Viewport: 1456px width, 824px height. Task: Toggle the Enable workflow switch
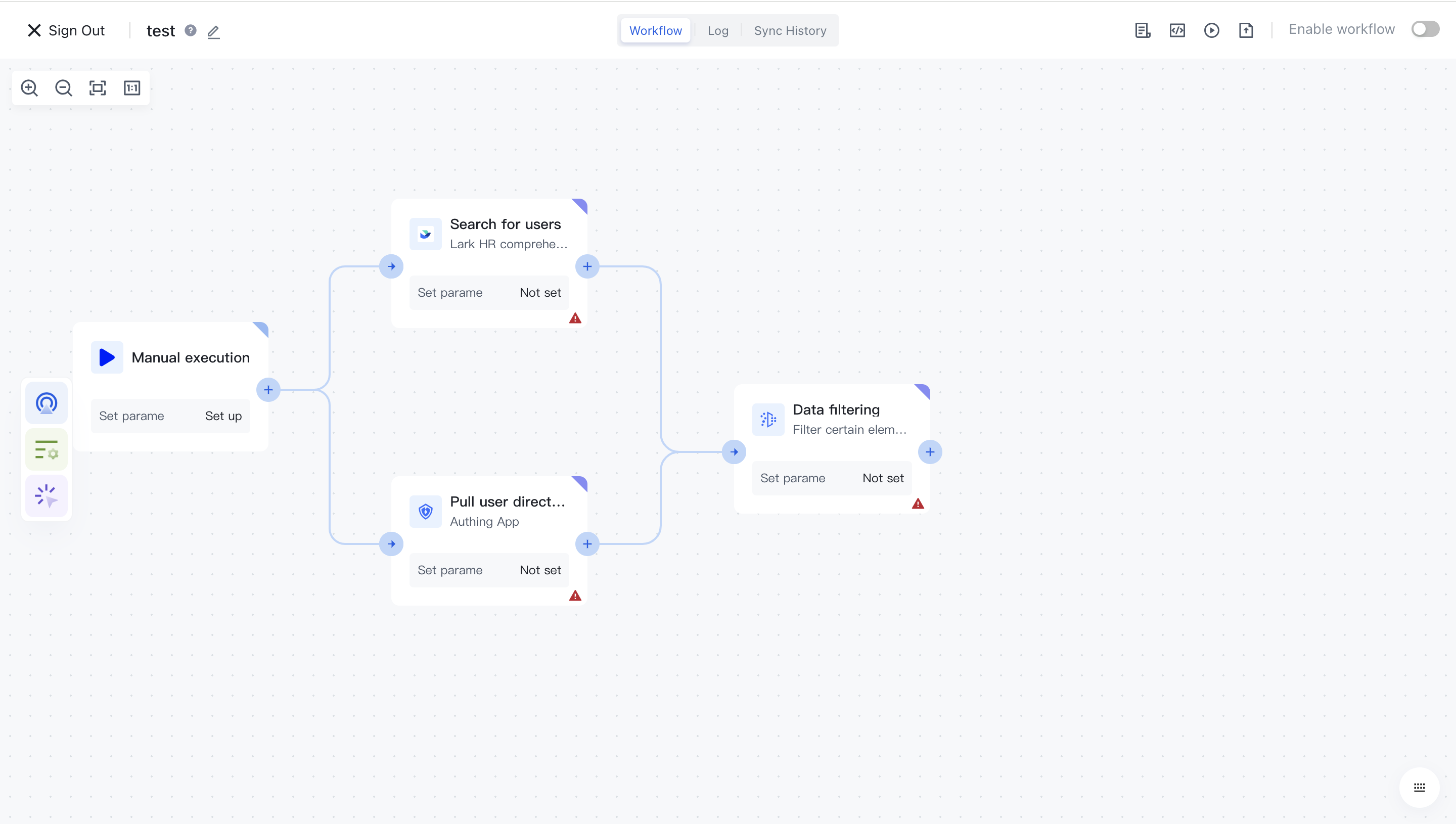(x=1424, y=29)
